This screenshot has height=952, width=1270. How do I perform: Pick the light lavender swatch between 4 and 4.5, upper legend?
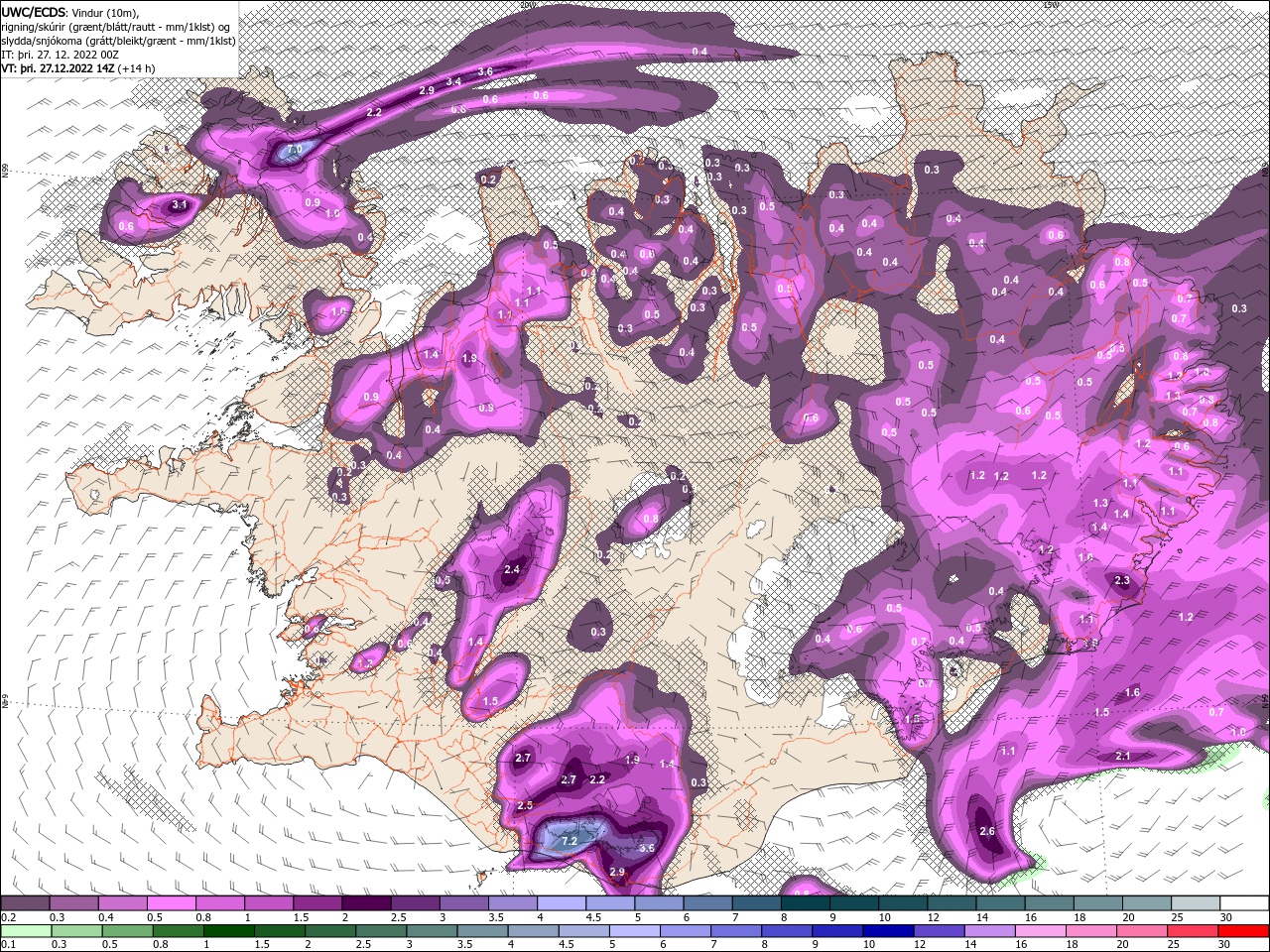click(562, 903)
